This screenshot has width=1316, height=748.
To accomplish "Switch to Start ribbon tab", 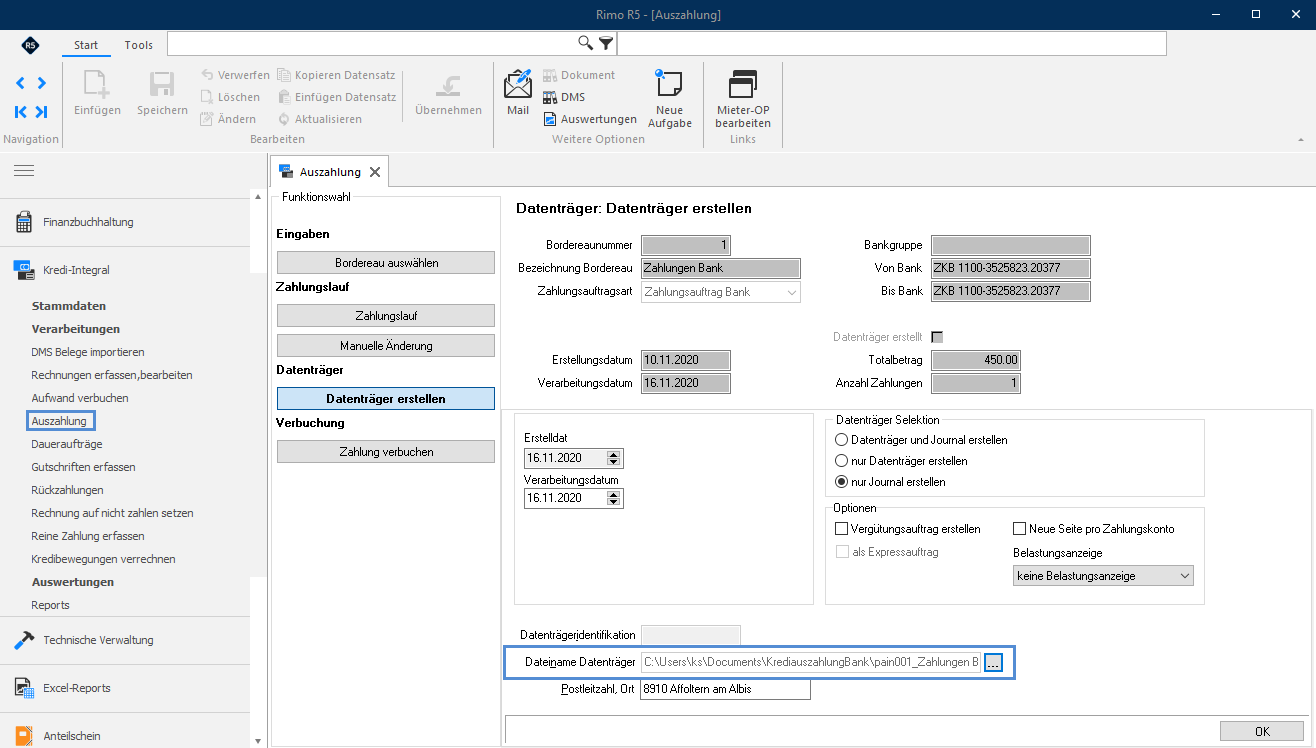I will click(86, 45).
